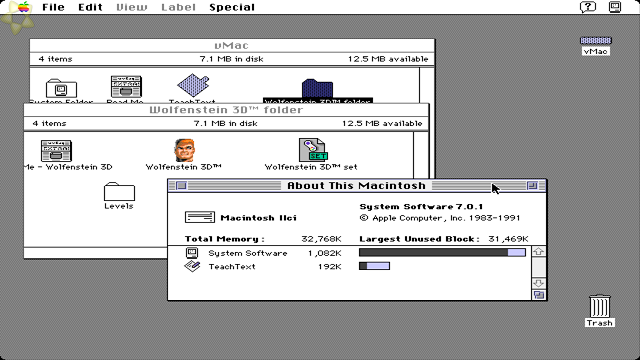Click the Wolfenstein 3D folder window title
The image size is (640, 360).
click(x=226, y=110)
